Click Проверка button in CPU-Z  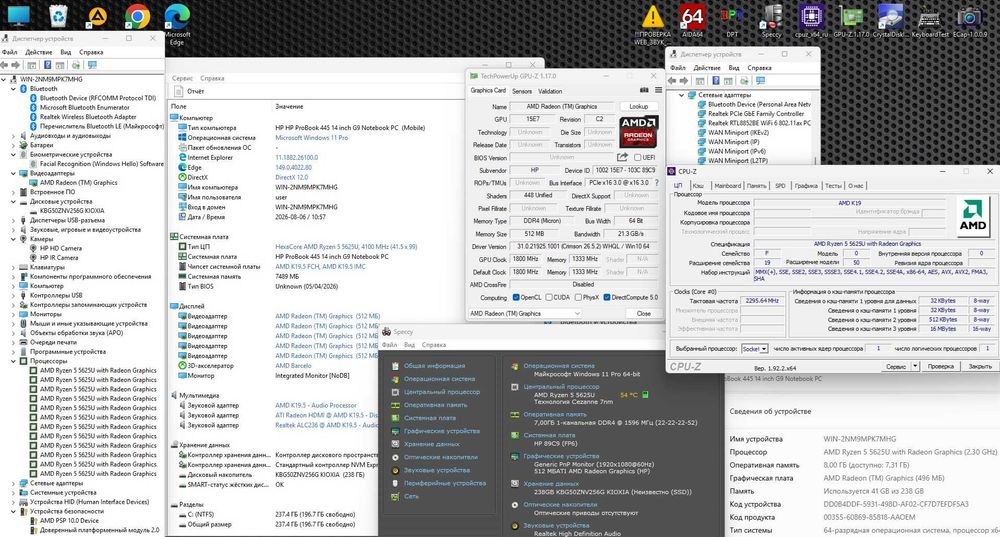tap(941, 367)
